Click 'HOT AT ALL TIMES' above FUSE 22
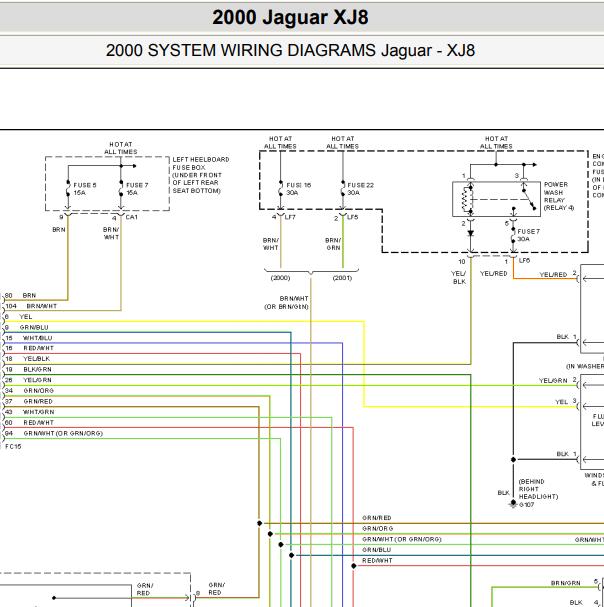 pyautogui.click(x=343, y=142)
